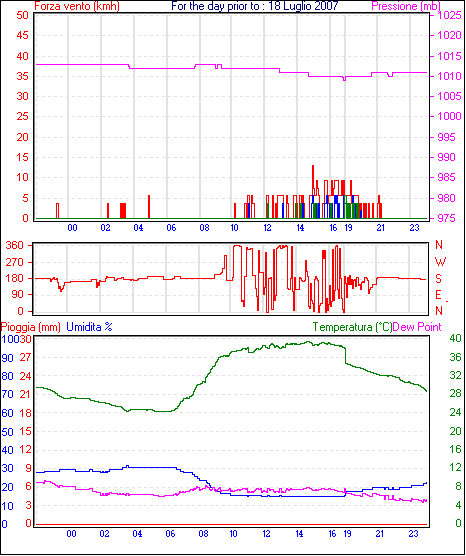Click hour label 21 under bottom chart

tap(380, 534)
